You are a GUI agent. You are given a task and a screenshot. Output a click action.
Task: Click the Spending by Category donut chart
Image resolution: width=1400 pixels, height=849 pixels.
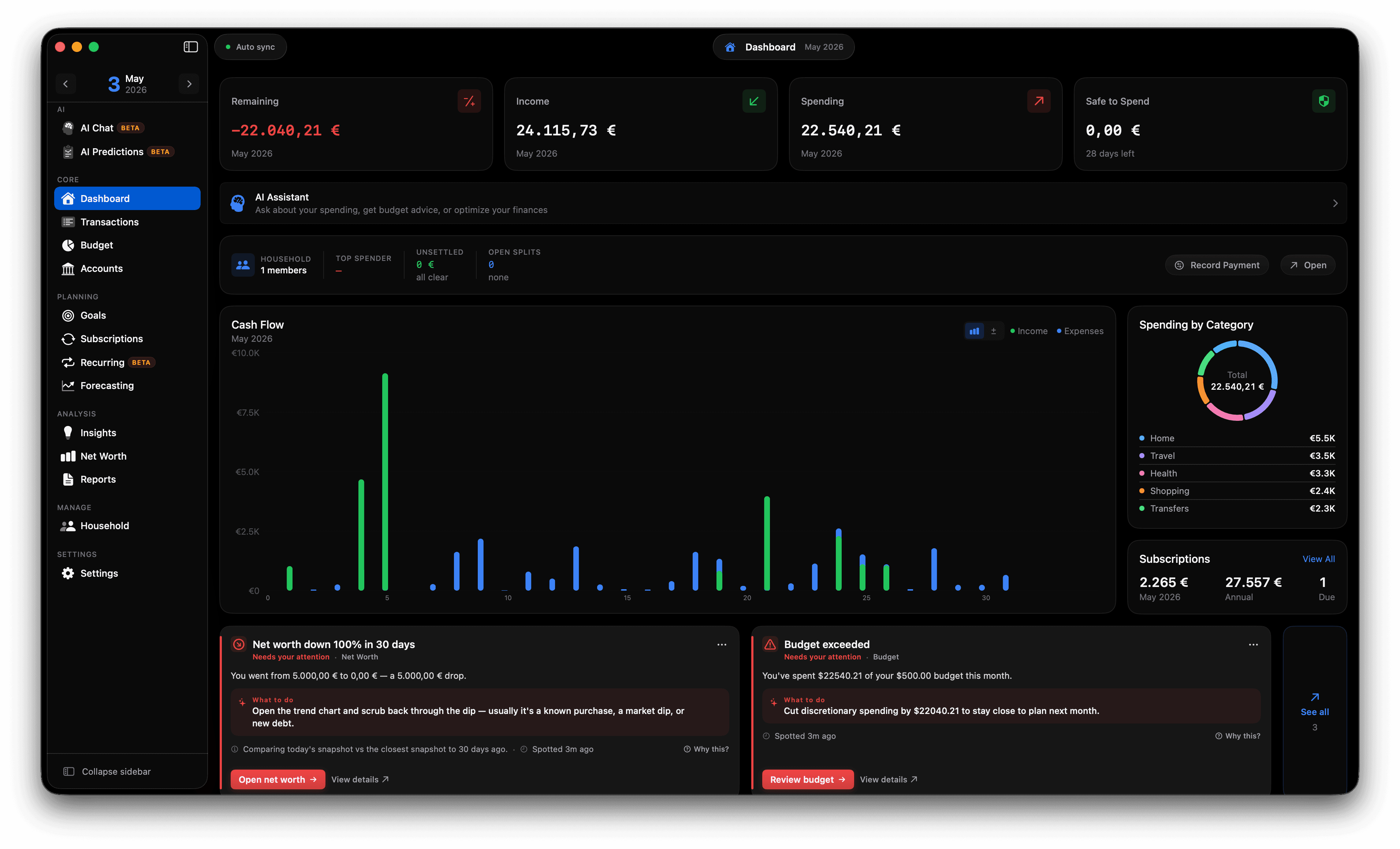[x=1237, y=381]
